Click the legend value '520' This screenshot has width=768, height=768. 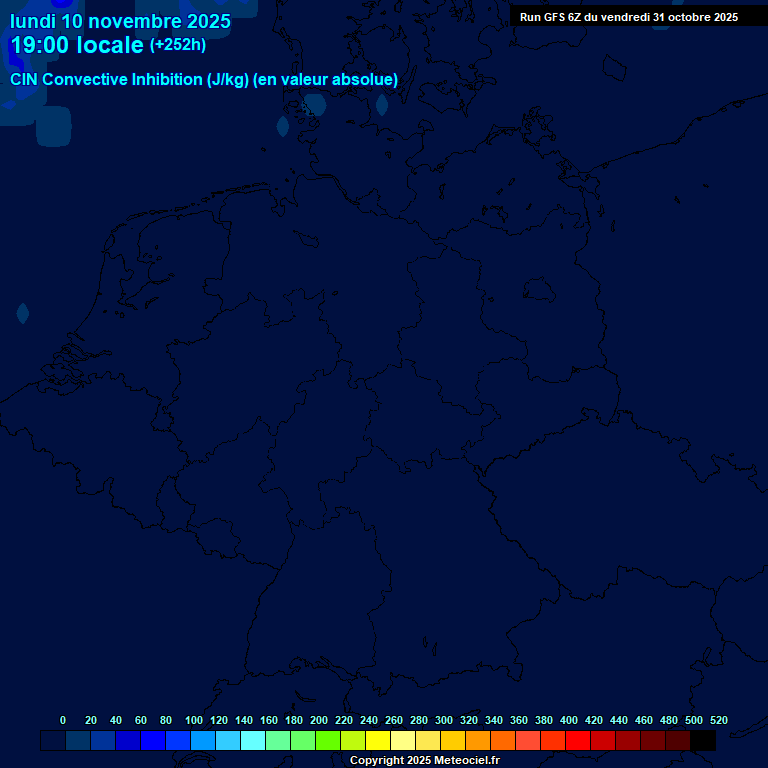tap(719, 720)
